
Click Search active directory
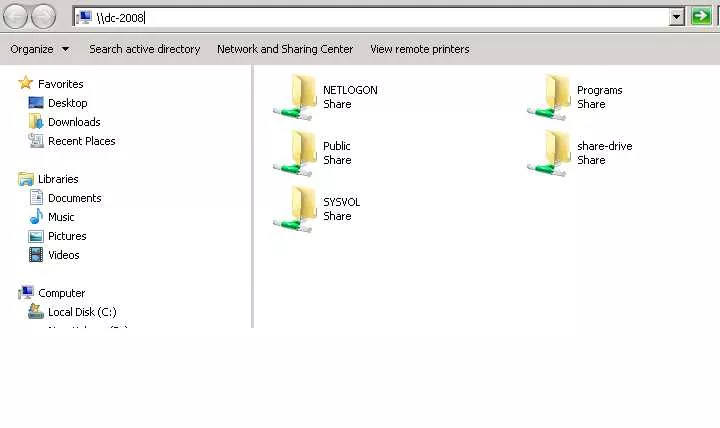pyautogui.click(x=145, y=49)
